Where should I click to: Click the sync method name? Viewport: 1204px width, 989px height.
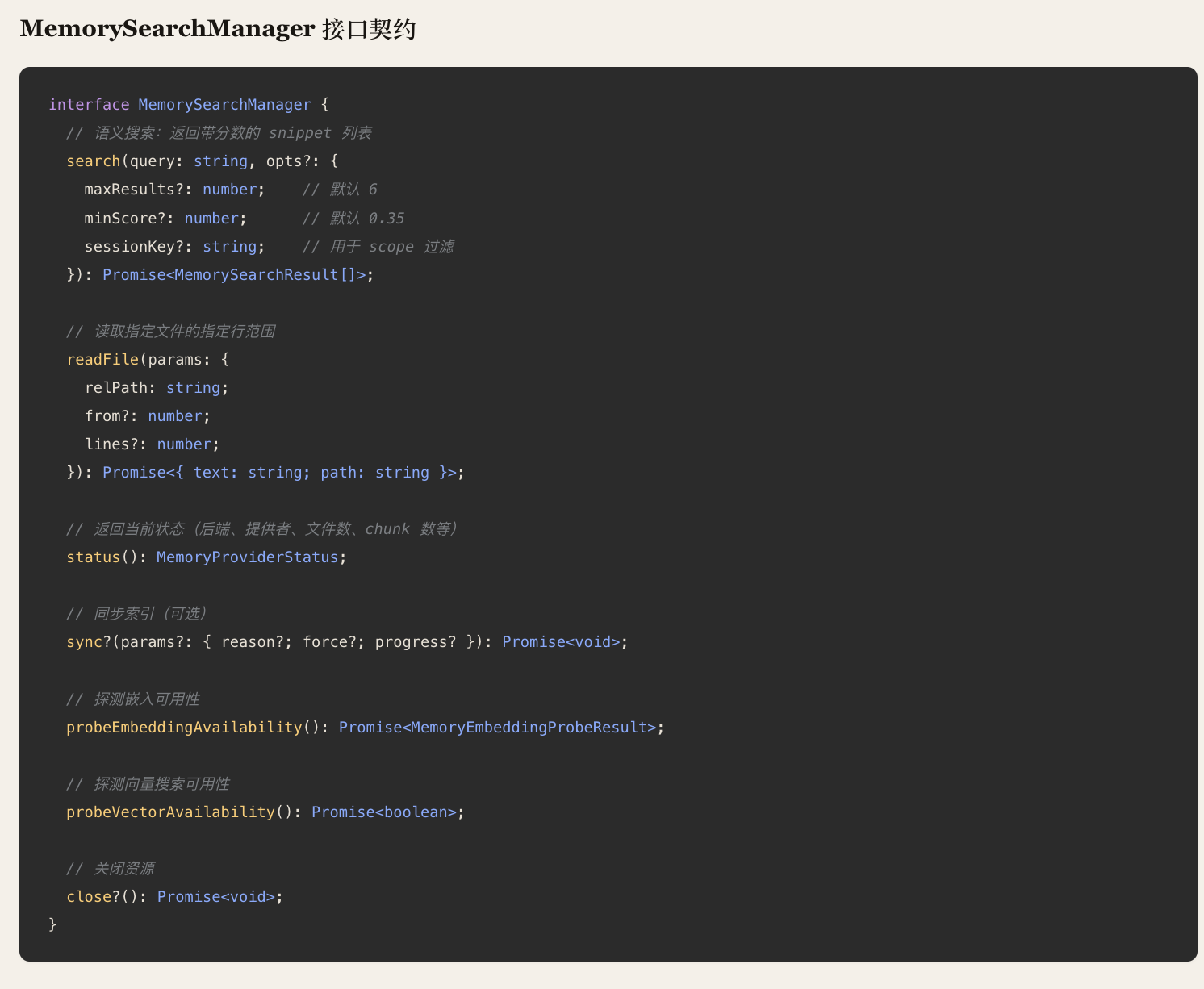pyautogui.click(x=84, y=642)
